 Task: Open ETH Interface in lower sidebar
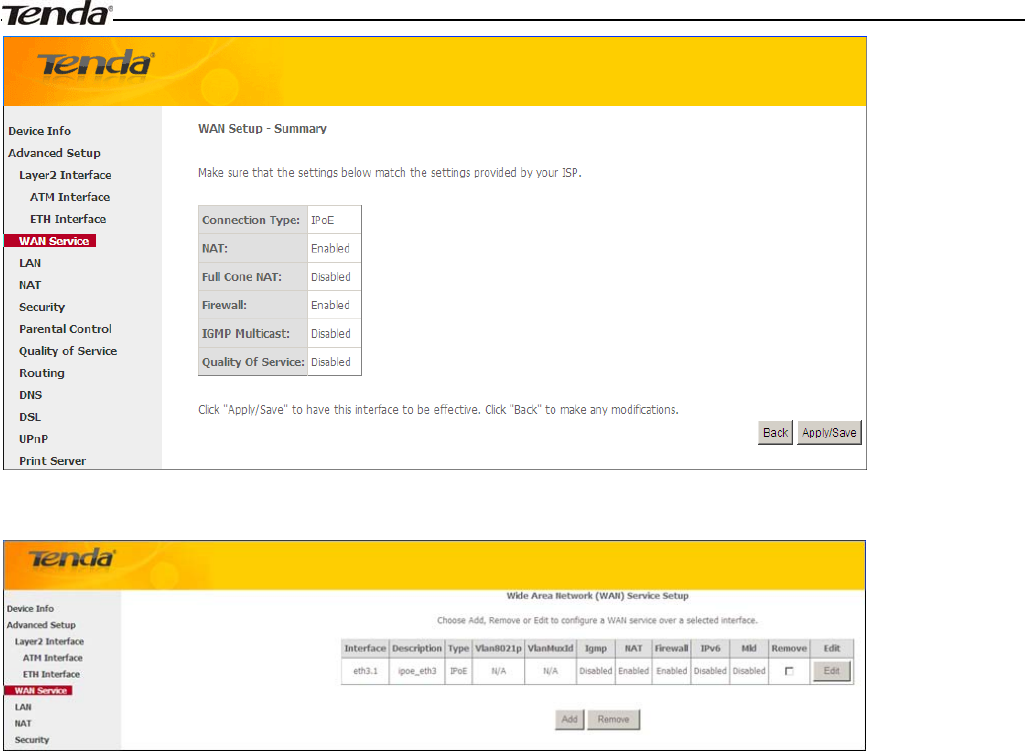pyautogui.click(x=51, y=674)
